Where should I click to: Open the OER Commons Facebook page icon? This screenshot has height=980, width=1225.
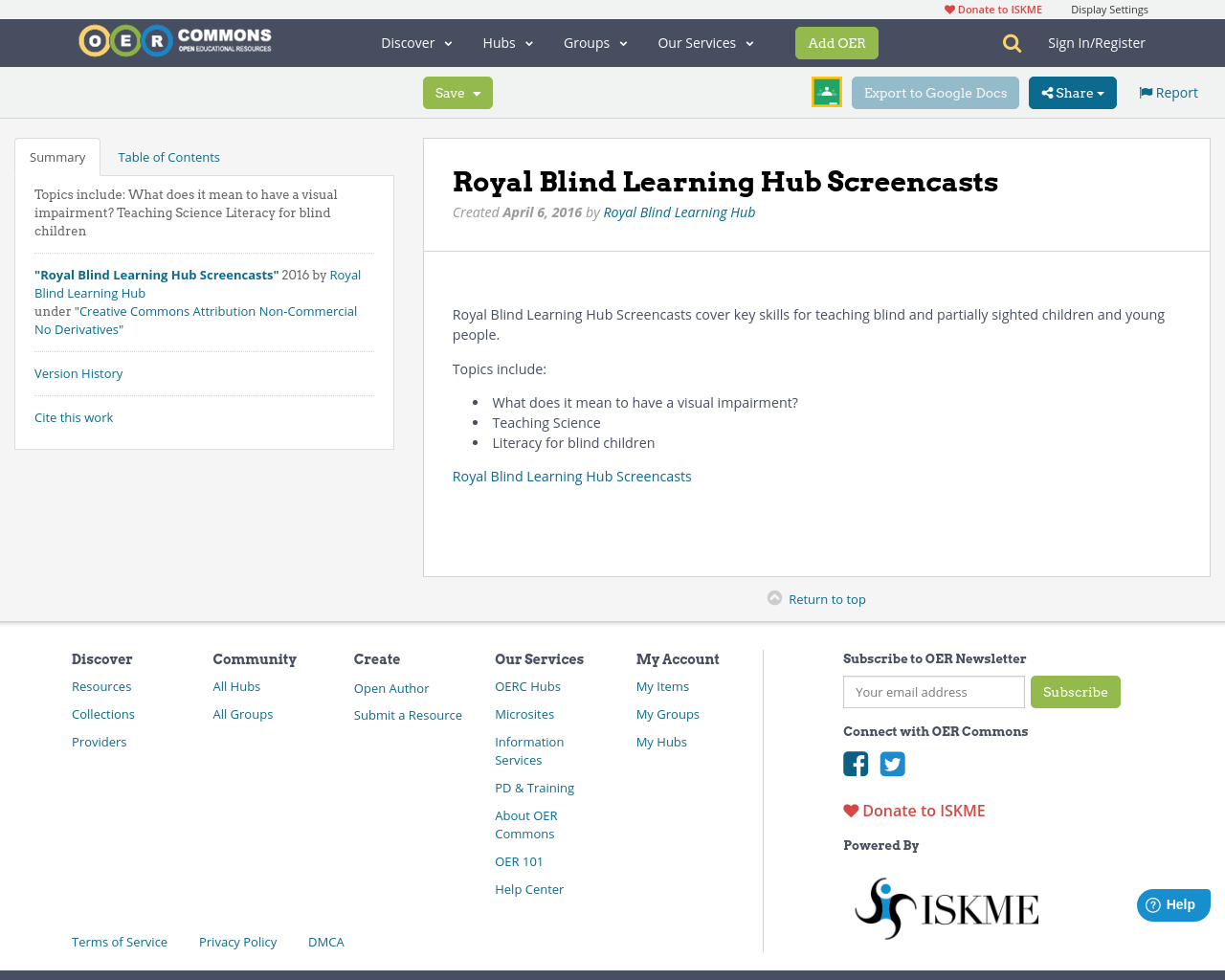(x=856, y=764)
